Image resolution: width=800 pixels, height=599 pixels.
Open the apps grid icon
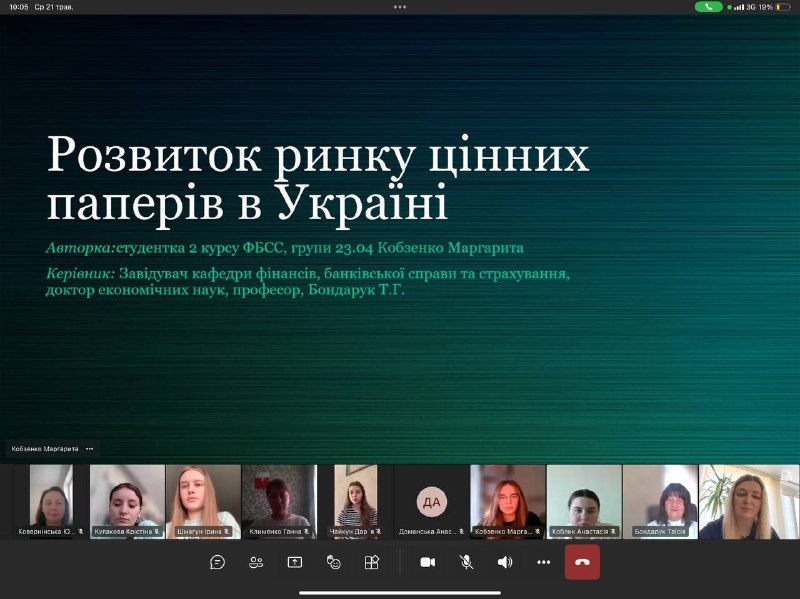371,562
